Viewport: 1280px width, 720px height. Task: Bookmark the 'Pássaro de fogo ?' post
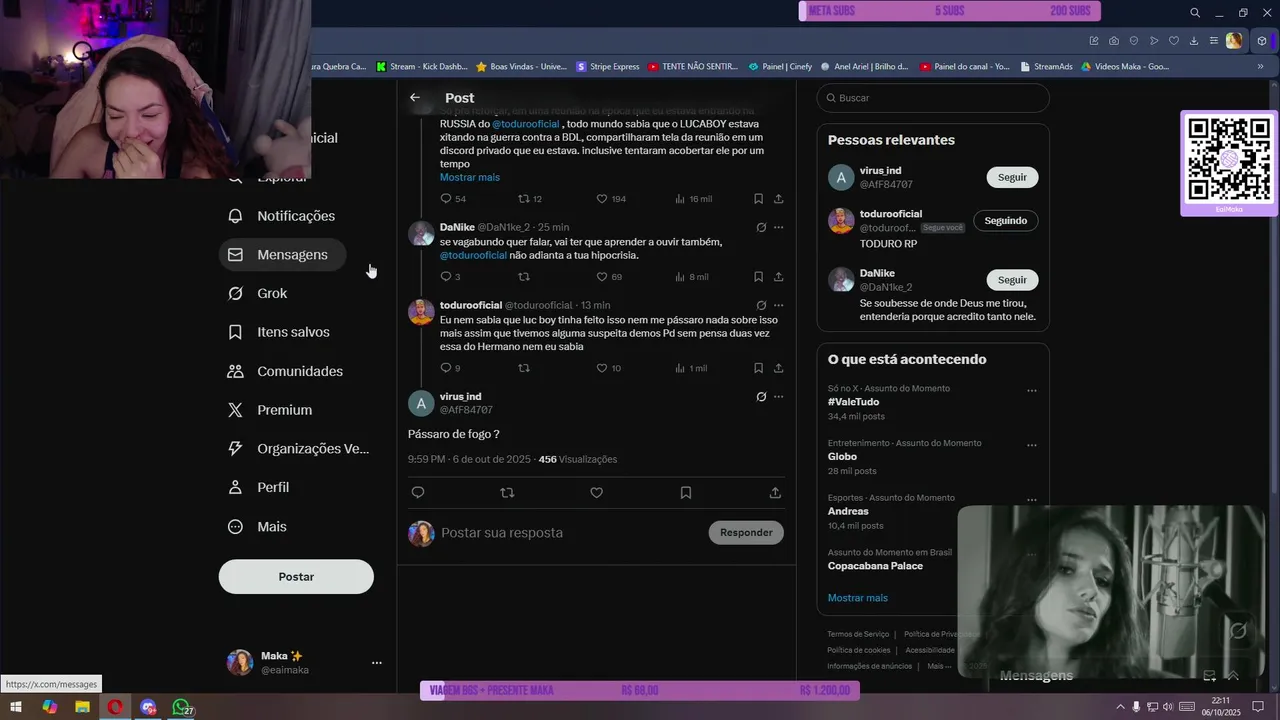686,493
